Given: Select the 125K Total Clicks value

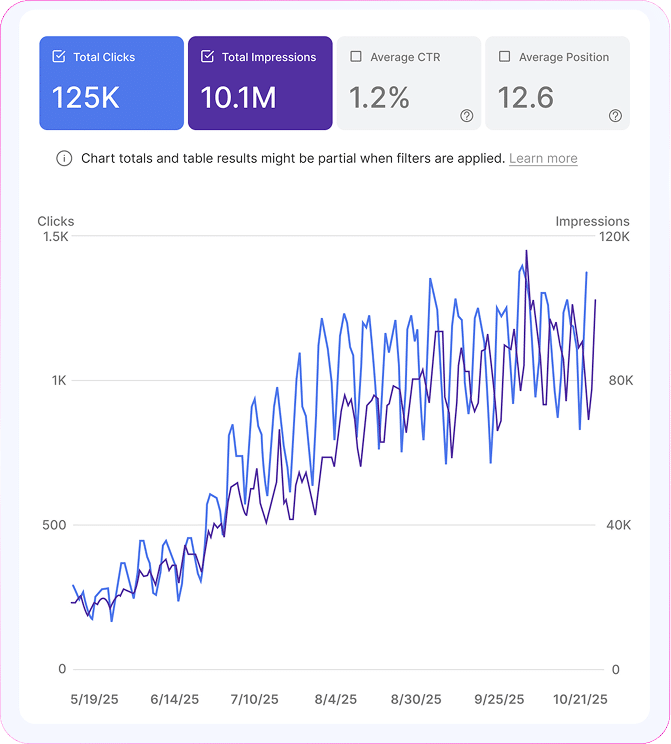Looking at the screenshot, I should tap(87, 97).
